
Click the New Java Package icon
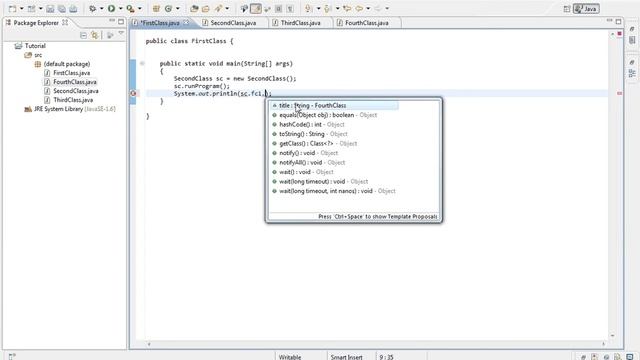(x=156, y=9)
